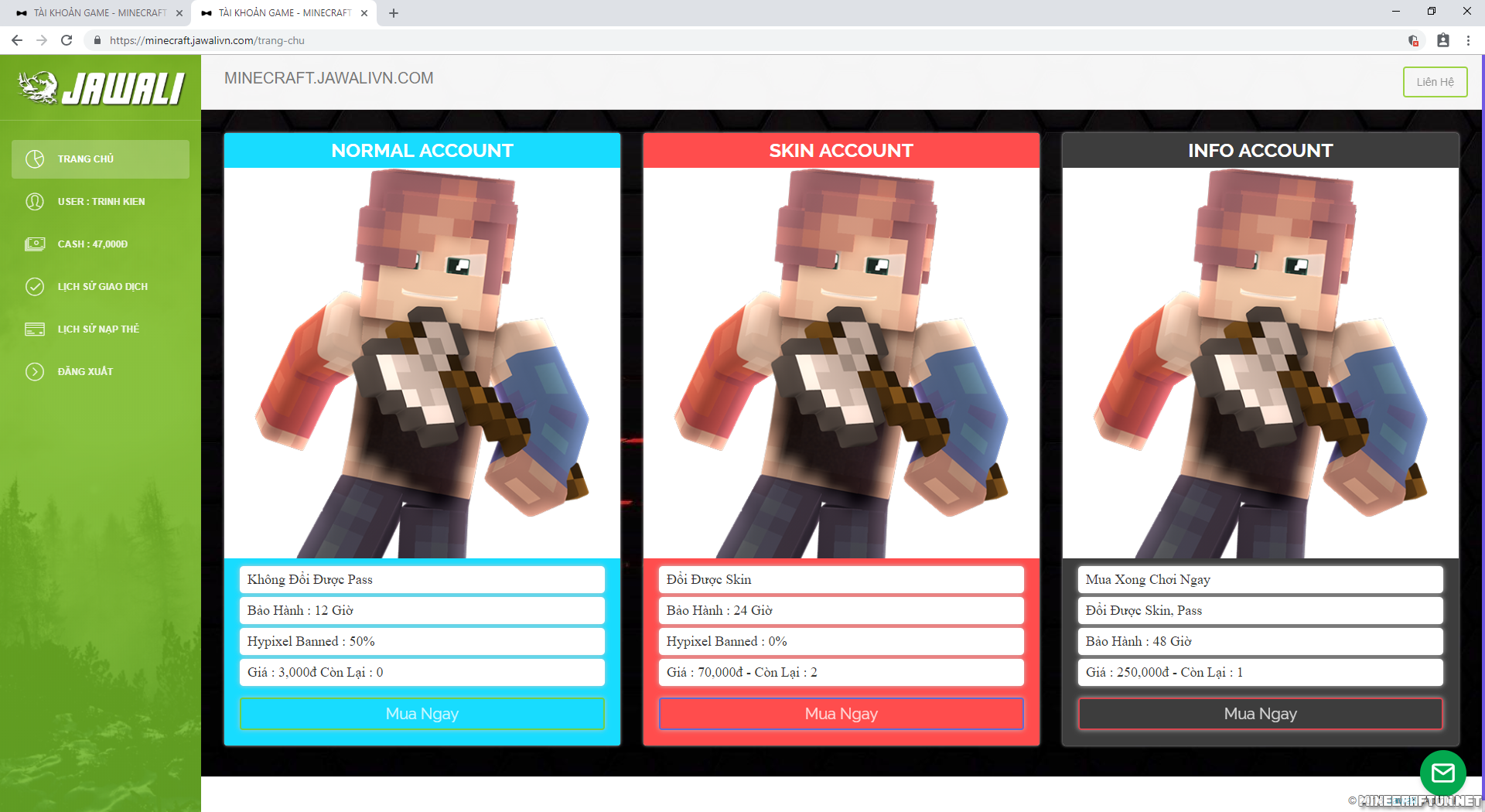Open the browser extension icon
Image resolution: width=1485 pixels, height=812 pixels.
tap(1414, 40)
